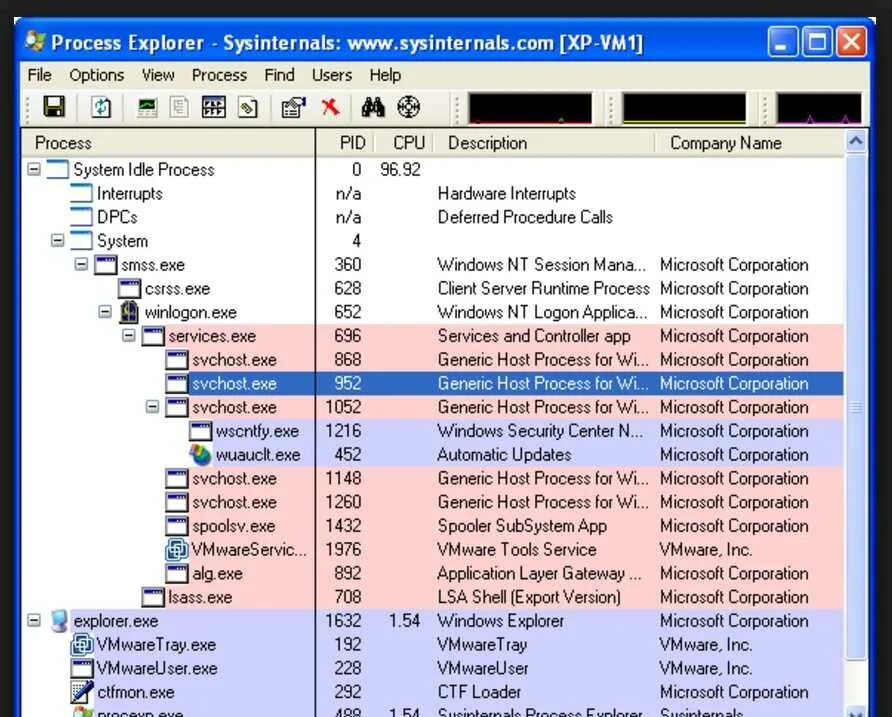Sort by the Description column header
The width and height of the screenshot is (892, 717).
point(544,143)
